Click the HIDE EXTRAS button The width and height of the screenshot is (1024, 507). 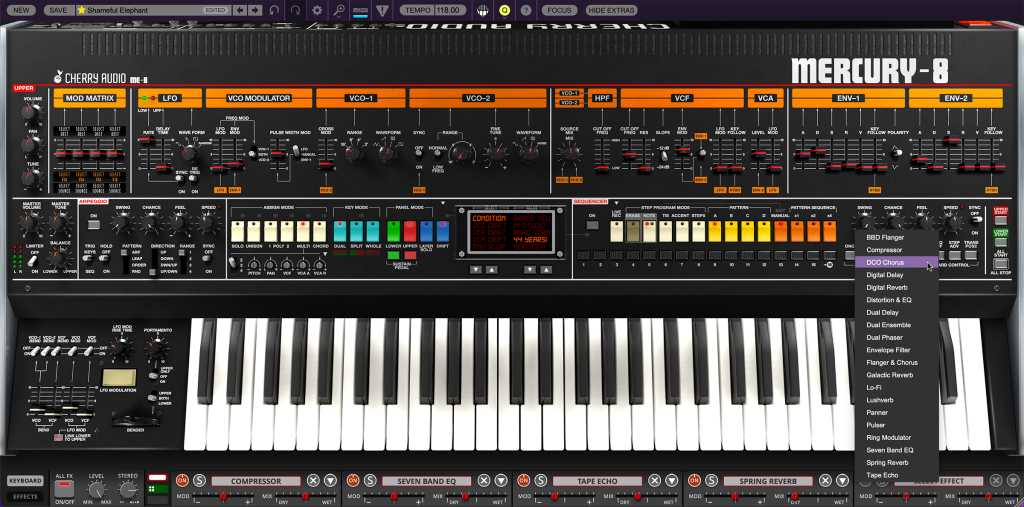611,10
